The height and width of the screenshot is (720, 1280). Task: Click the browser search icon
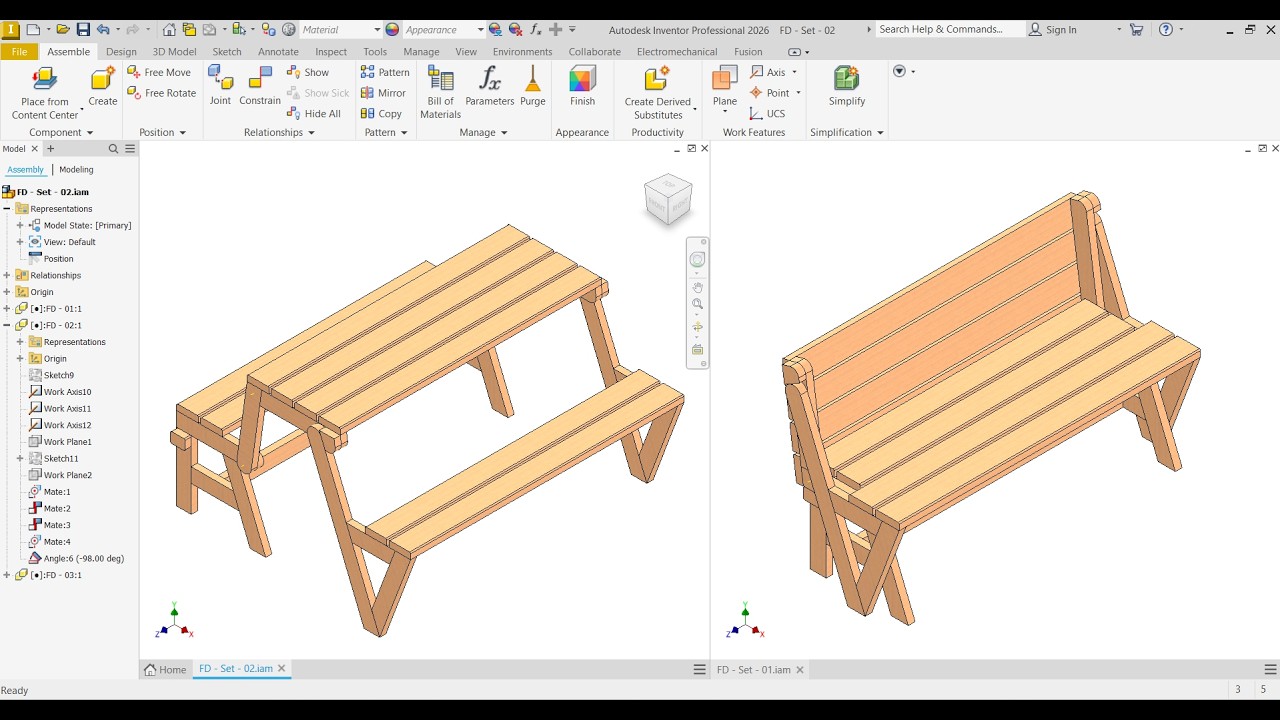[113, 149]
